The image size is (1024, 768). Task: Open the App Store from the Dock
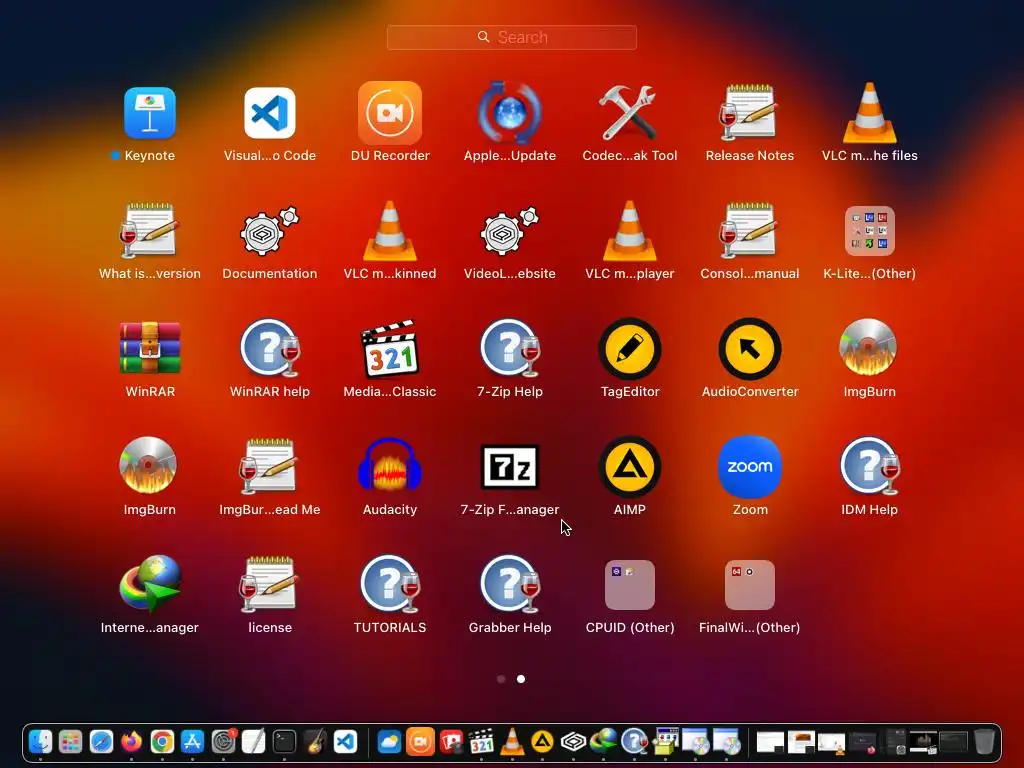(193, 742)
